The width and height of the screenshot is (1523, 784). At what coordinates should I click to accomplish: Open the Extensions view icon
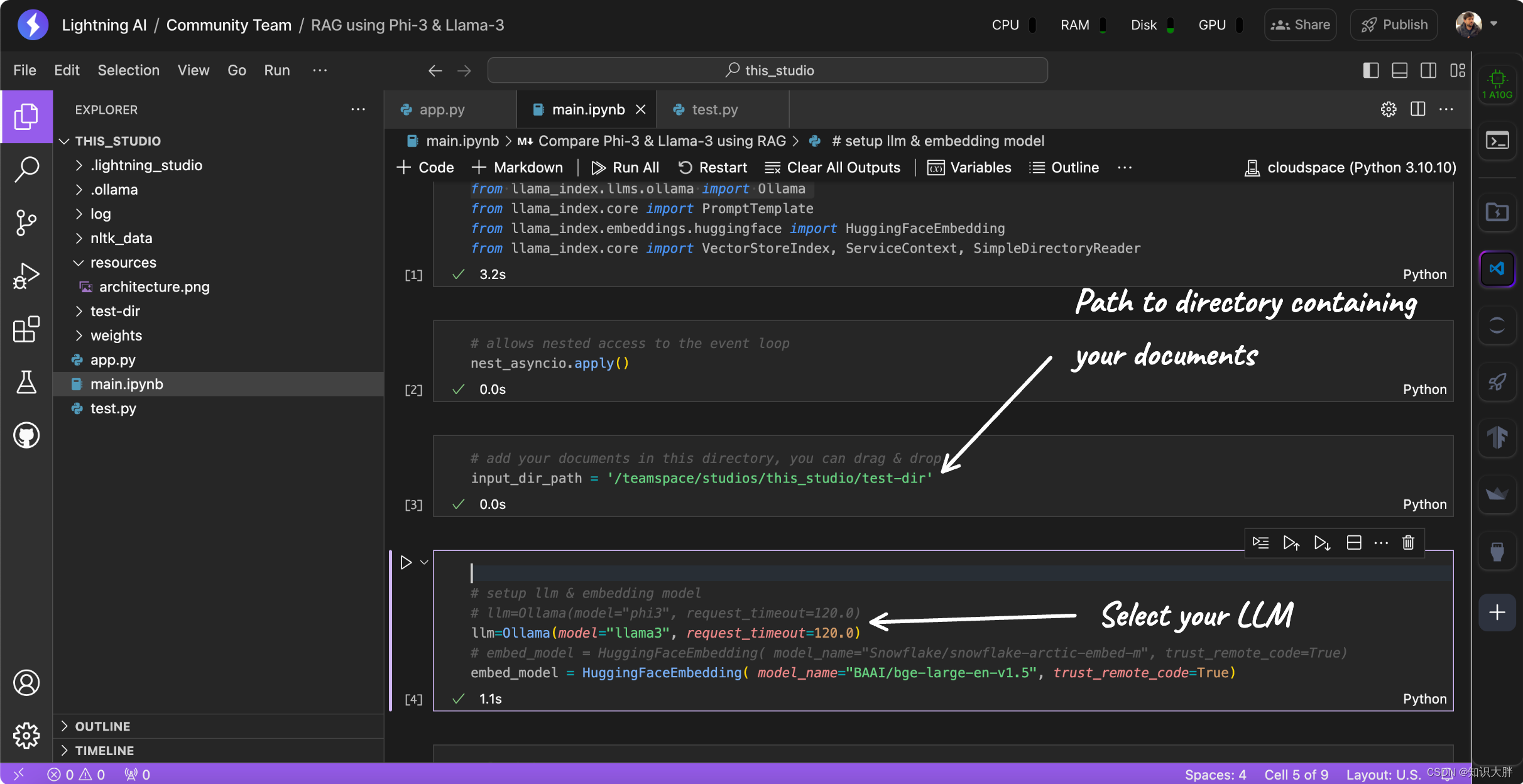tap(26, 329)
